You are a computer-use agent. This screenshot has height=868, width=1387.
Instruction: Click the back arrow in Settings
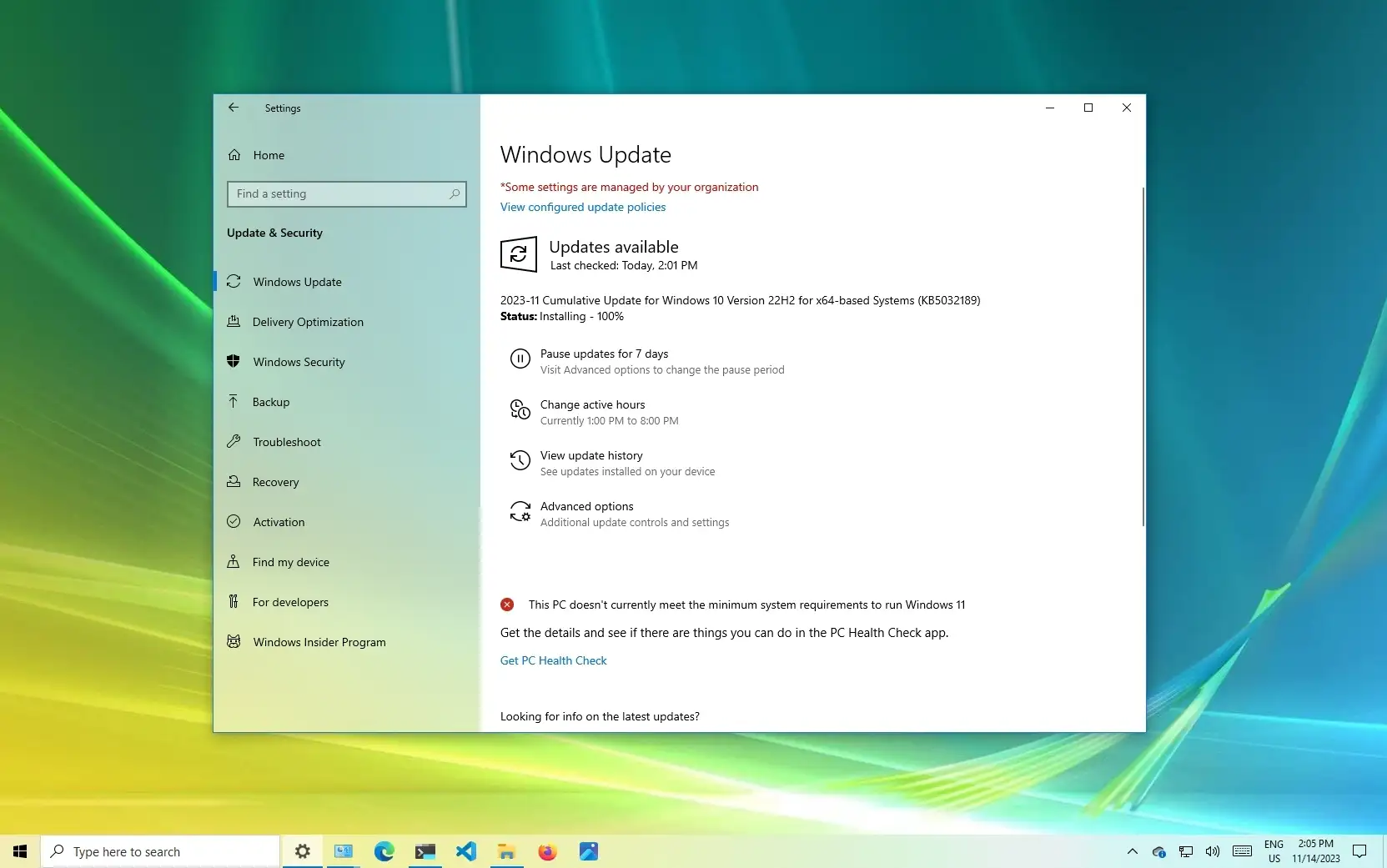(234, 108)
